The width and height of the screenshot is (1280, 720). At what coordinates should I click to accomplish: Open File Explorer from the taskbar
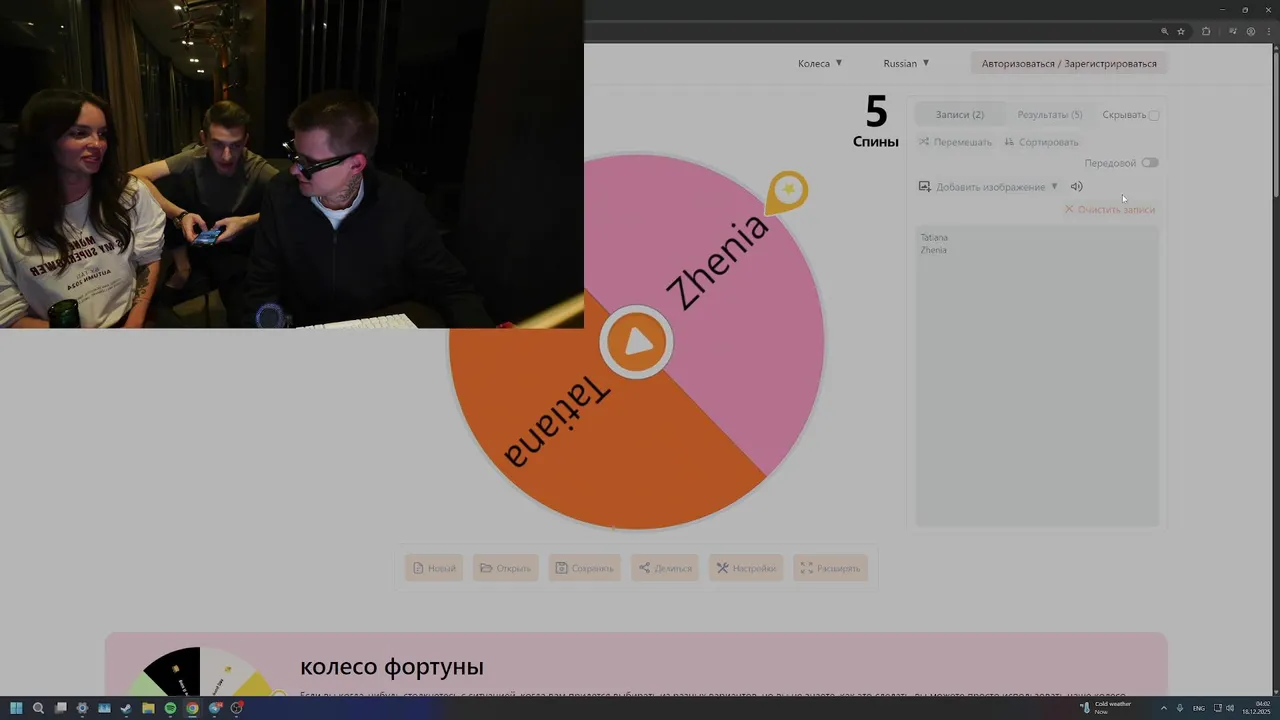(x=148, y=708)
